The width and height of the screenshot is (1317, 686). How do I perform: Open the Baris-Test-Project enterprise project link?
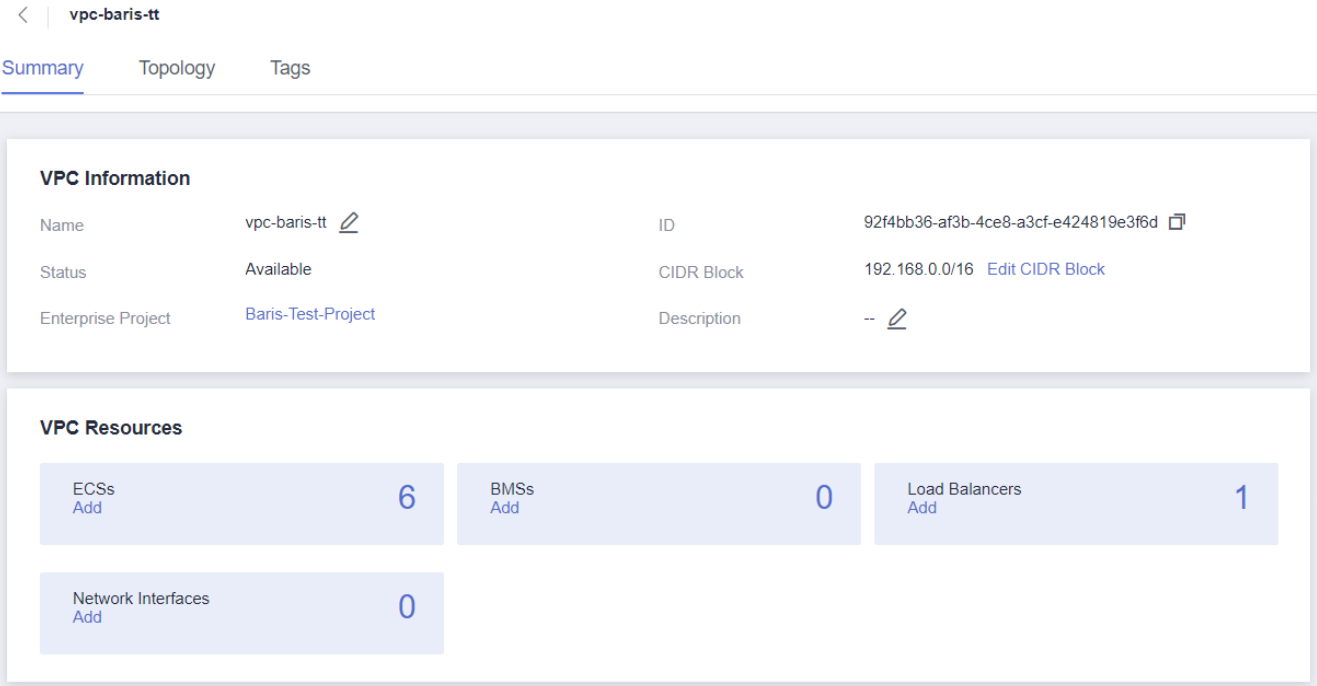click(310, 314)
